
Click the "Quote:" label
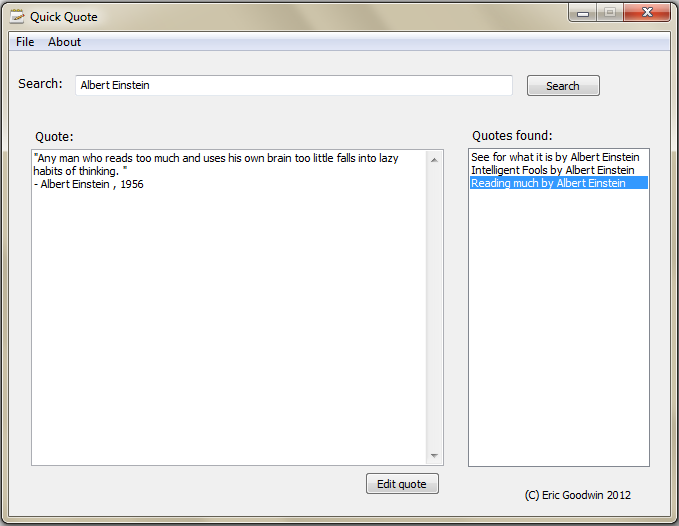pyautogui.click(x=54, y=137)
